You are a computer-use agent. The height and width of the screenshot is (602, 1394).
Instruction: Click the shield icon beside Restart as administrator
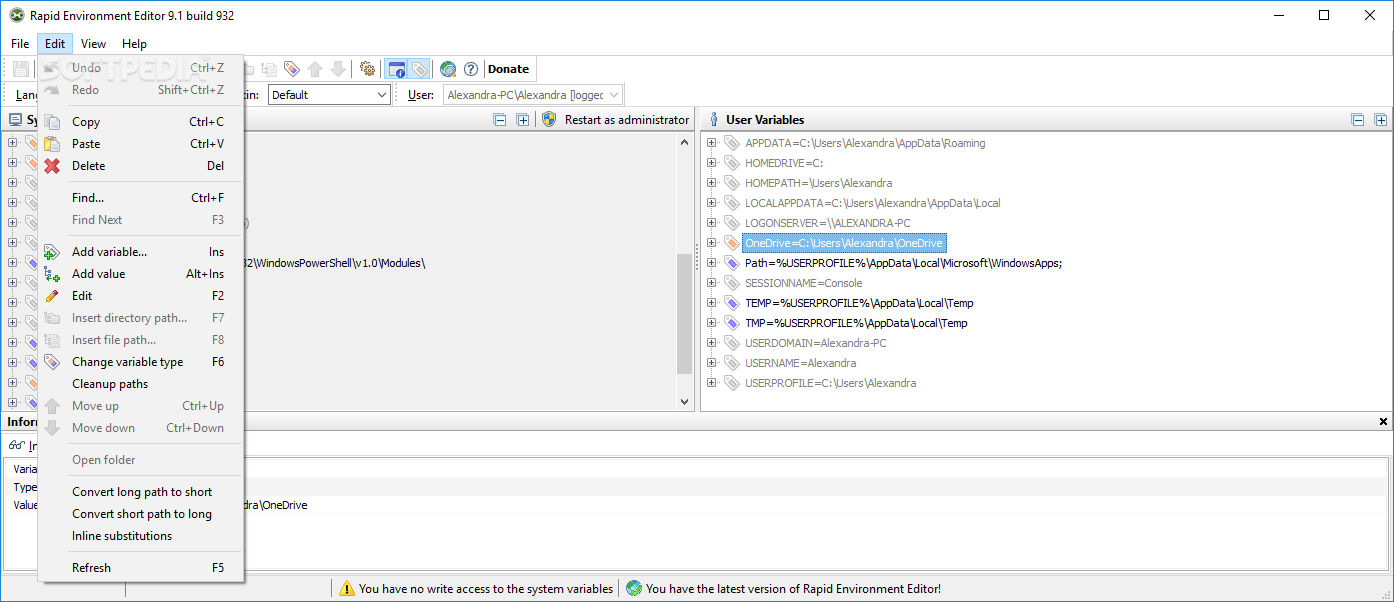549,120
